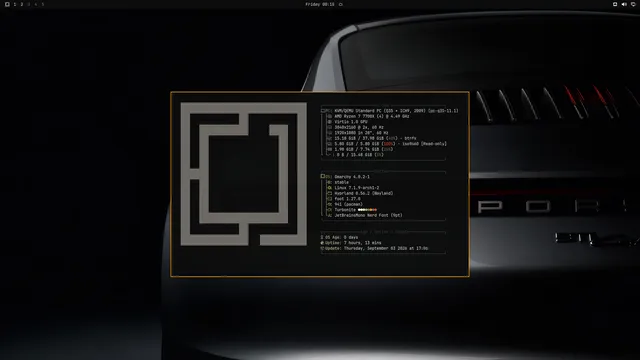Click the "Uptime: 7 hours, 13 mins" line
The height and width of the screenshot is (360, 640).
351,242
